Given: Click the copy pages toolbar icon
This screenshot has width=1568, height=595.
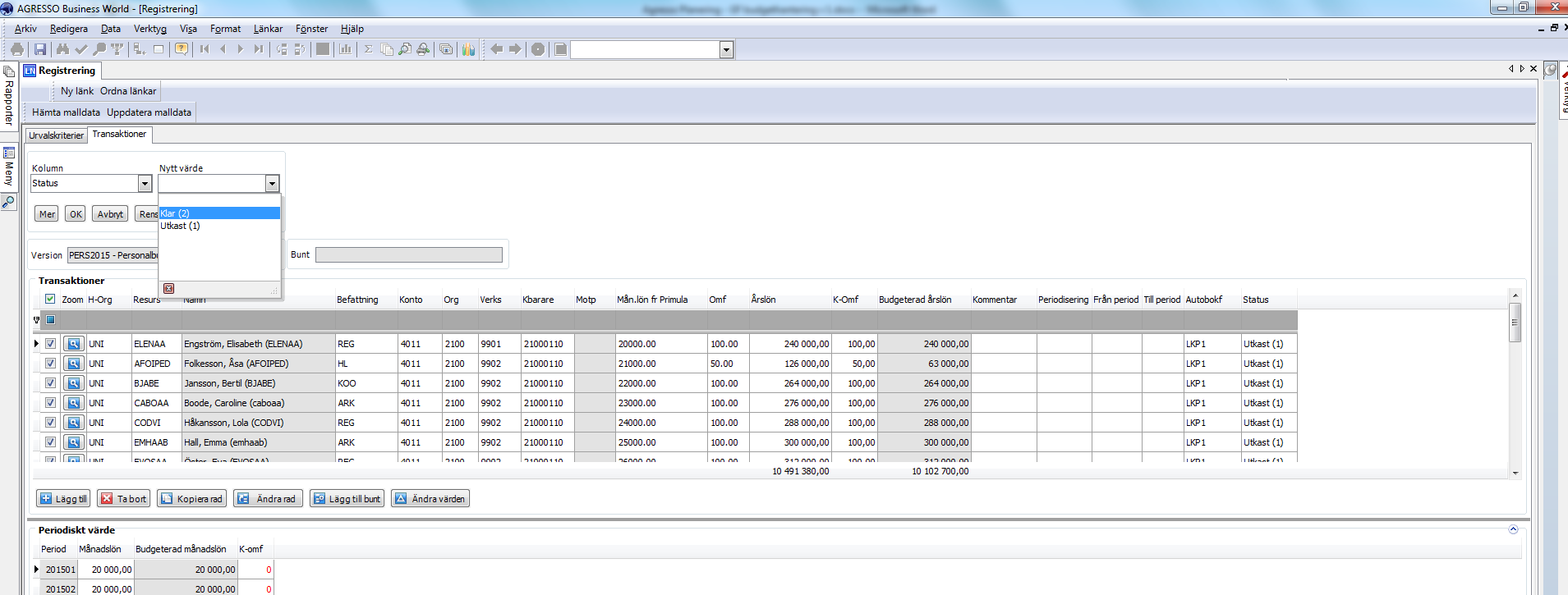Looking at the screenshot, I should pos(387,49).
